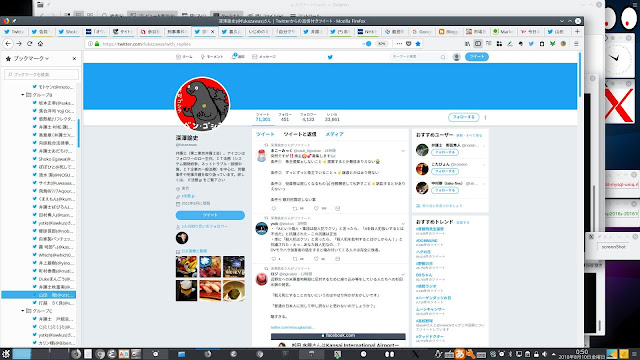This screenshot has width=640, height=360.
Task: Open Moments in the Twitter nav bar
Action: pyautogui.click(x=212, y=57)
